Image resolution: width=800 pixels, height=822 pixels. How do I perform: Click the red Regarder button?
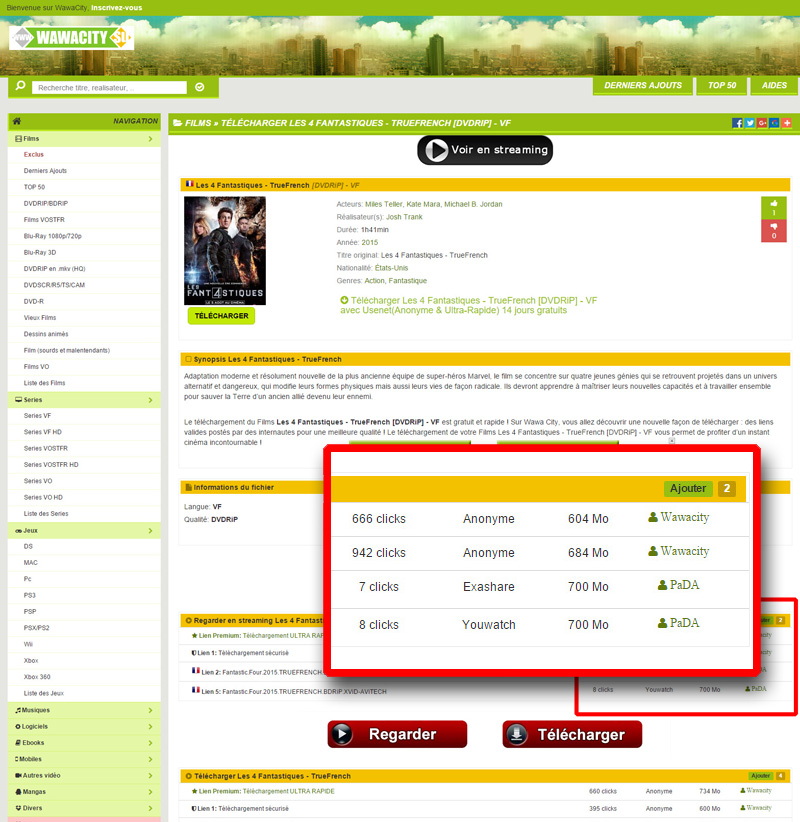click(397, 734)
